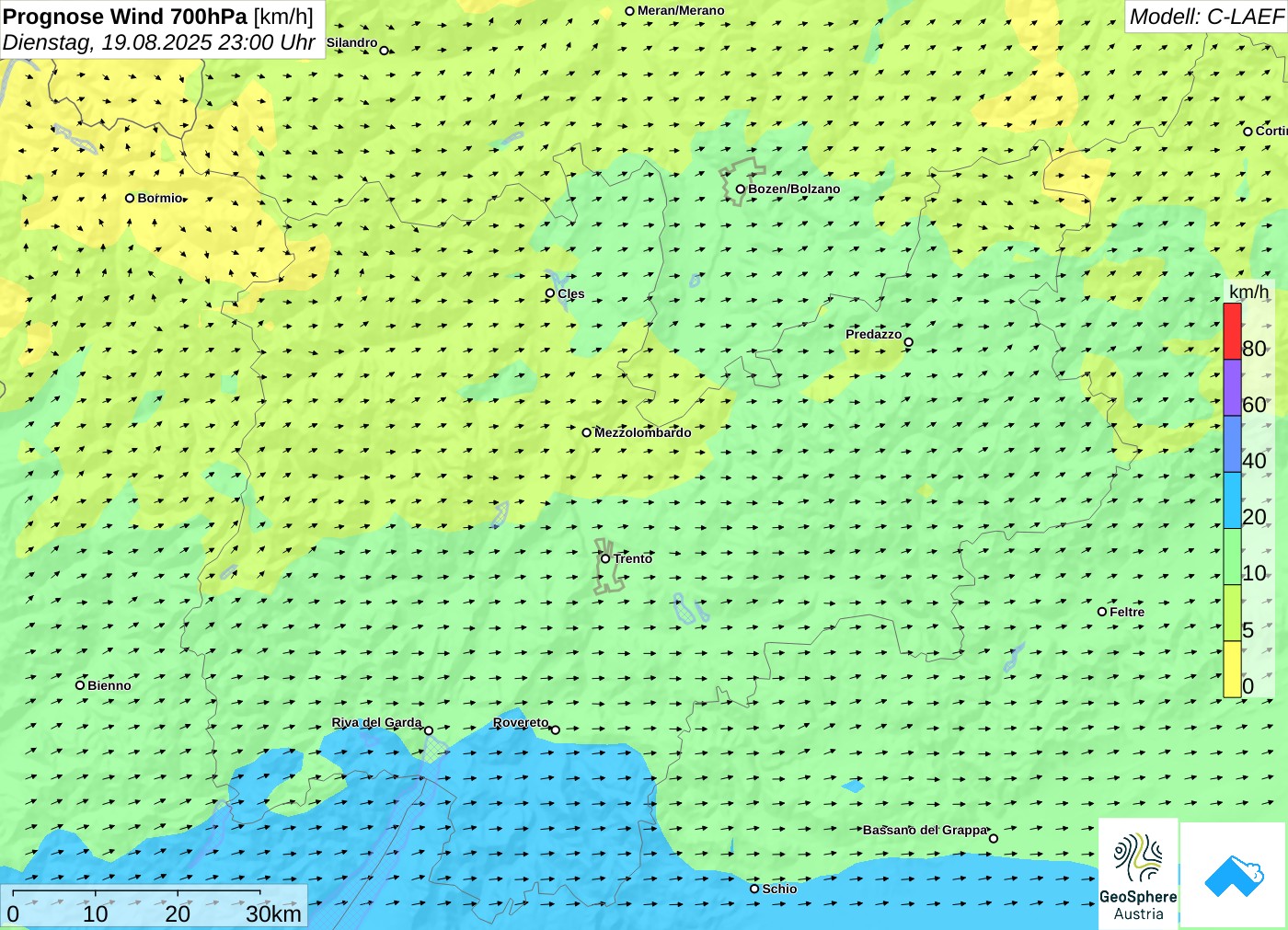
Task: Click the distance scale bar
Action: click(136, 892)
